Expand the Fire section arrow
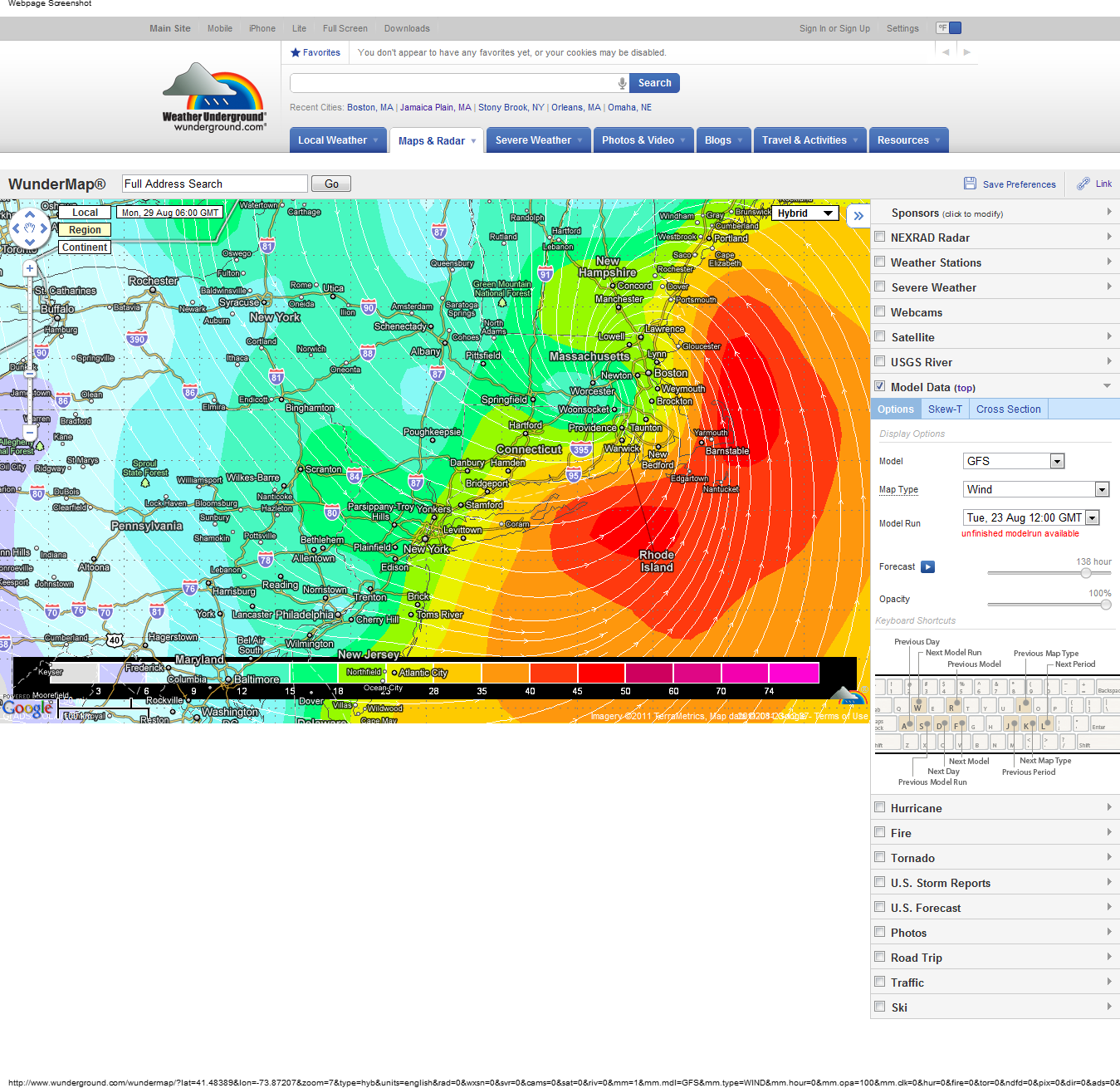The height and width of the screenshot is (1088, 1120). tap(1109, 832)
